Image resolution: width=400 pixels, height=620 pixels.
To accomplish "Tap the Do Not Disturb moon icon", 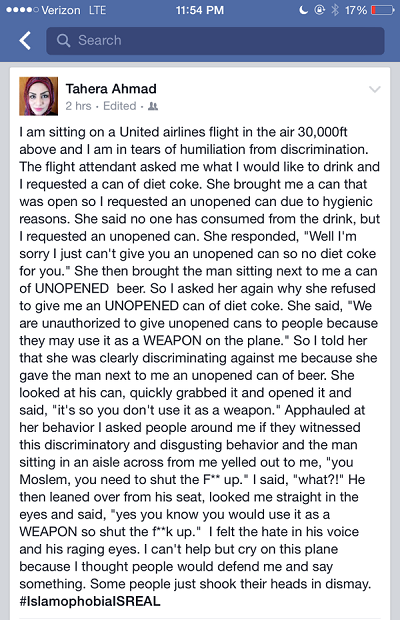I will point(303,10).
